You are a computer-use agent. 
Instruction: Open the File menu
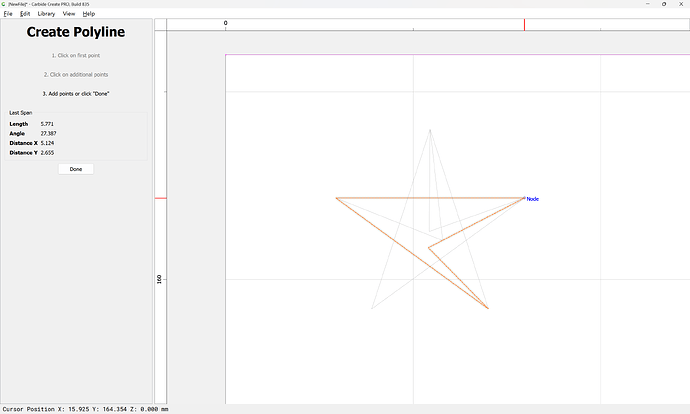(8, 14)
